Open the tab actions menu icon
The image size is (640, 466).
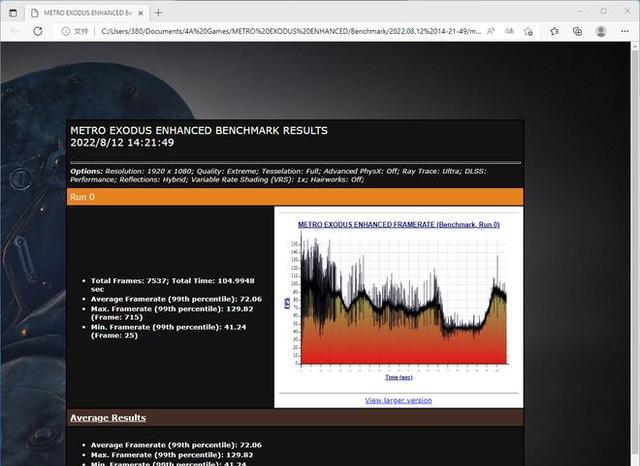(13, 13)
